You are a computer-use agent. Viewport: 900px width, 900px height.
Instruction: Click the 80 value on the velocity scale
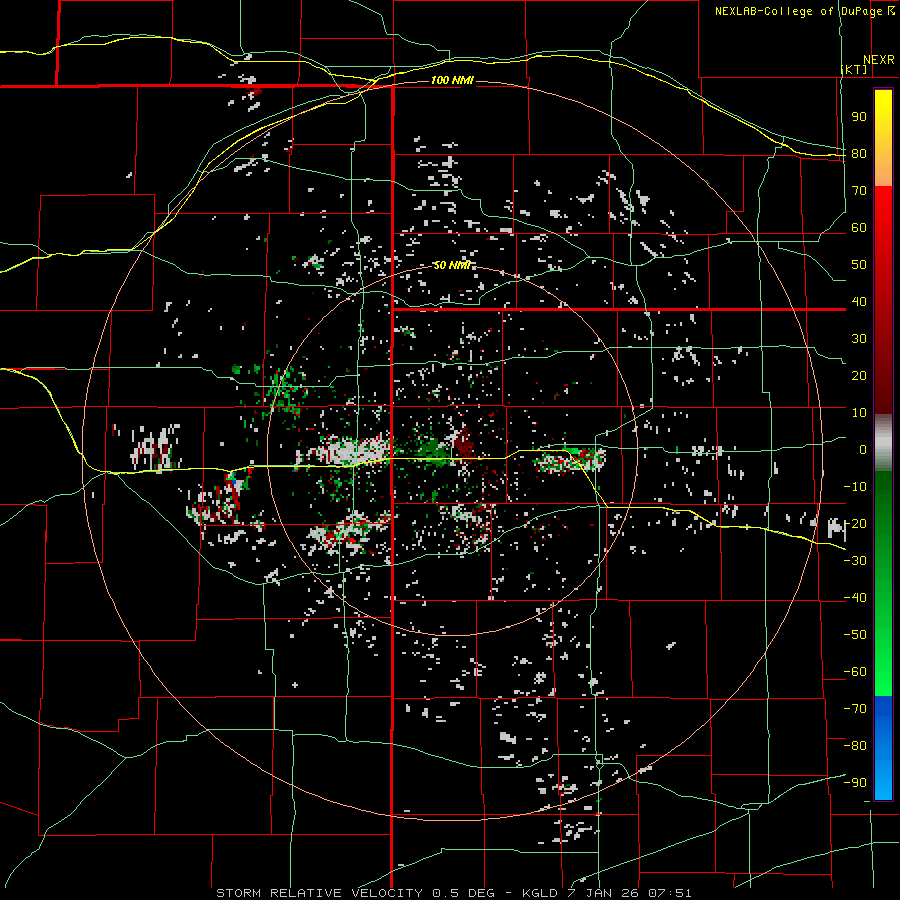tap(859, 154)
